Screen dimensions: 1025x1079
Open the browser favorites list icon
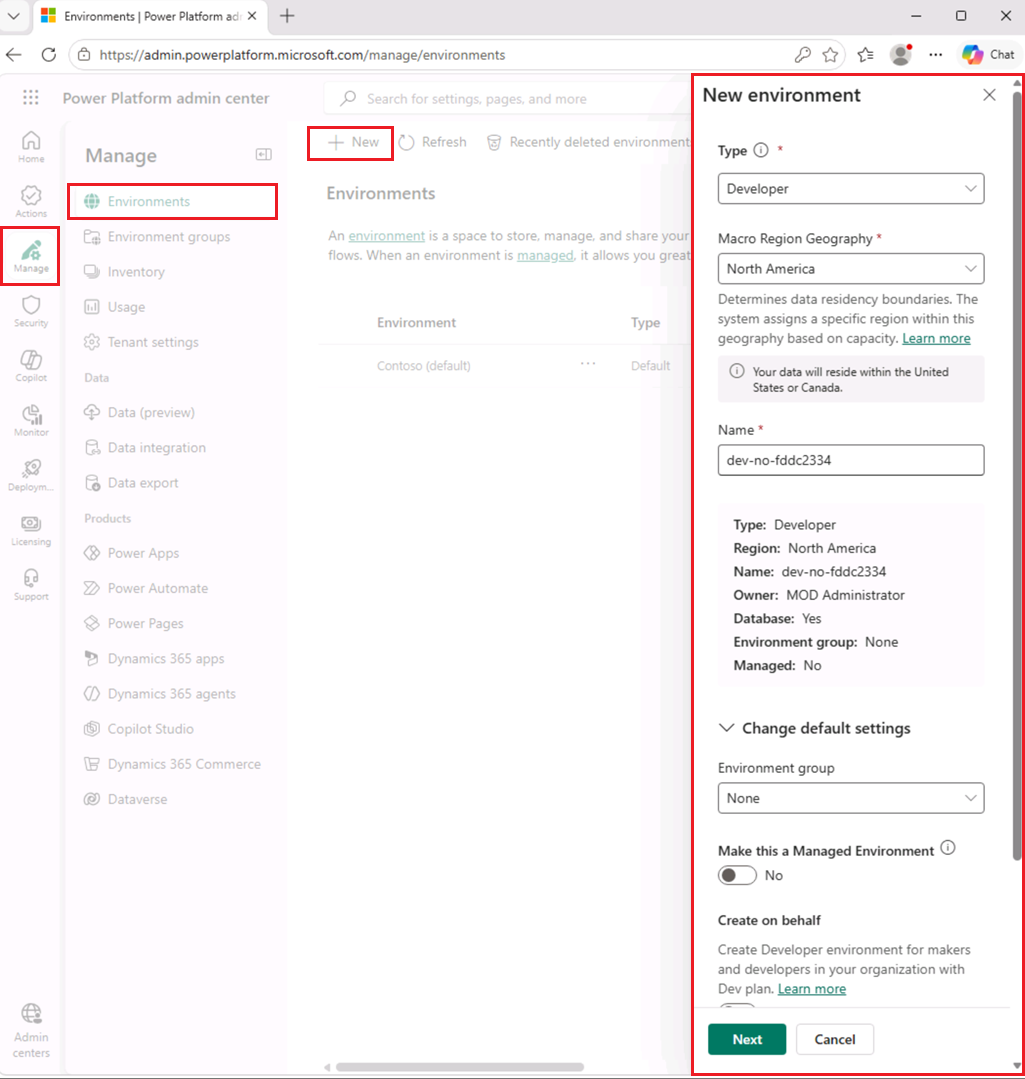865,55
